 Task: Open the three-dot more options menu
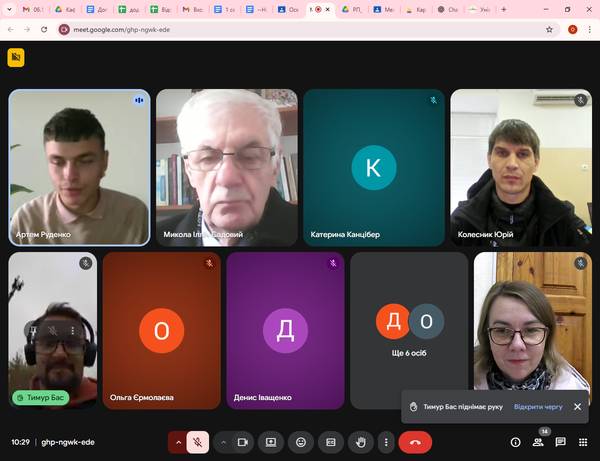(x=386, y=442)
